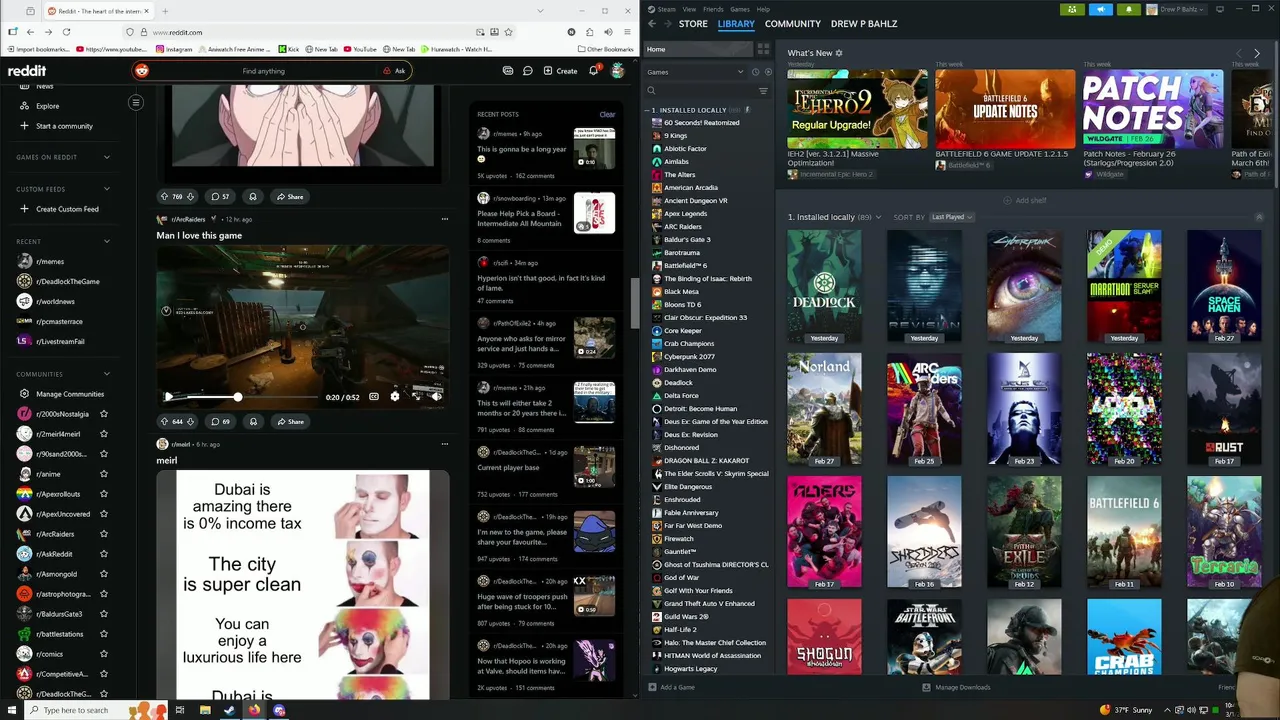Give award on the 760-vote post
The height and width of the screenshot is (720, 1280).
[x=253, y=197]
